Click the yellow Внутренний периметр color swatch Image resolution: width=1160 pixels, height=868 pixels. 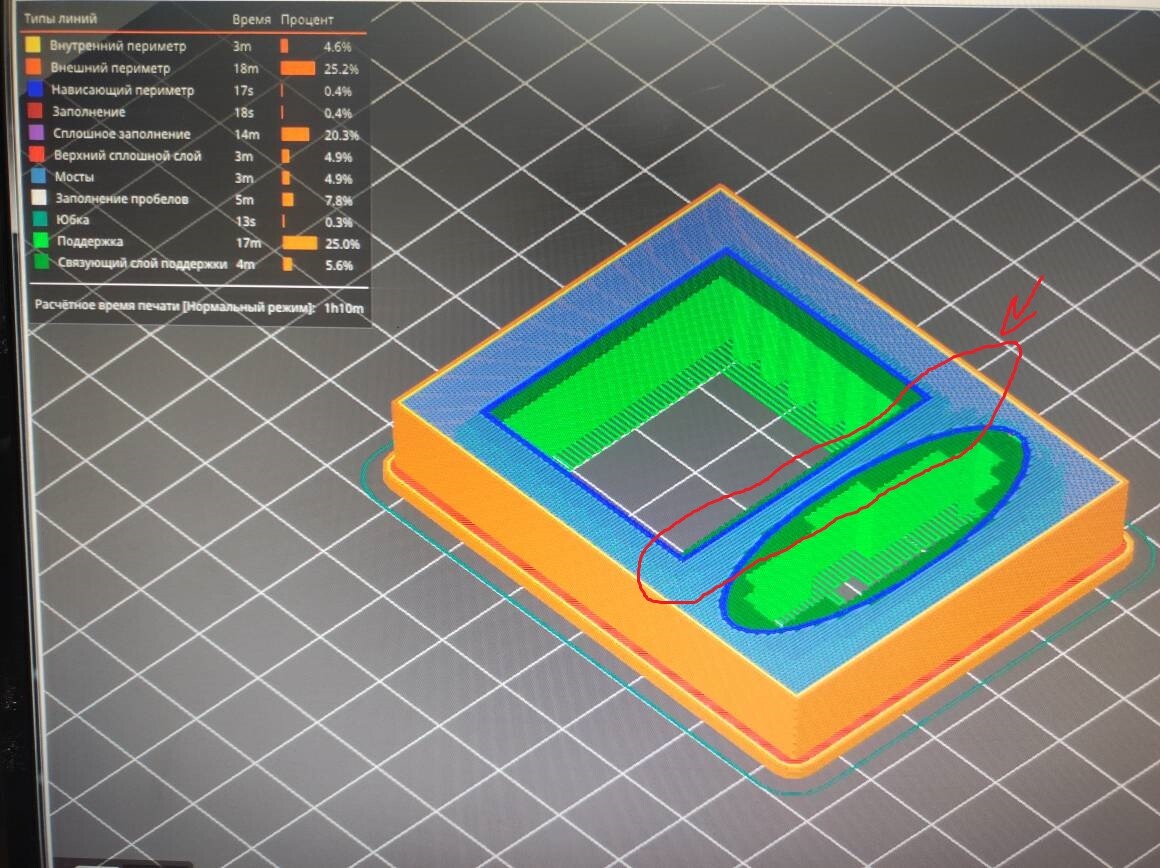(x=33, y=44)
